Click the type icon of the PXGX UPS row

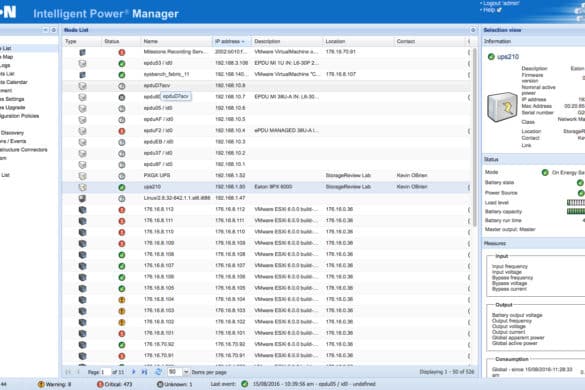82,176
